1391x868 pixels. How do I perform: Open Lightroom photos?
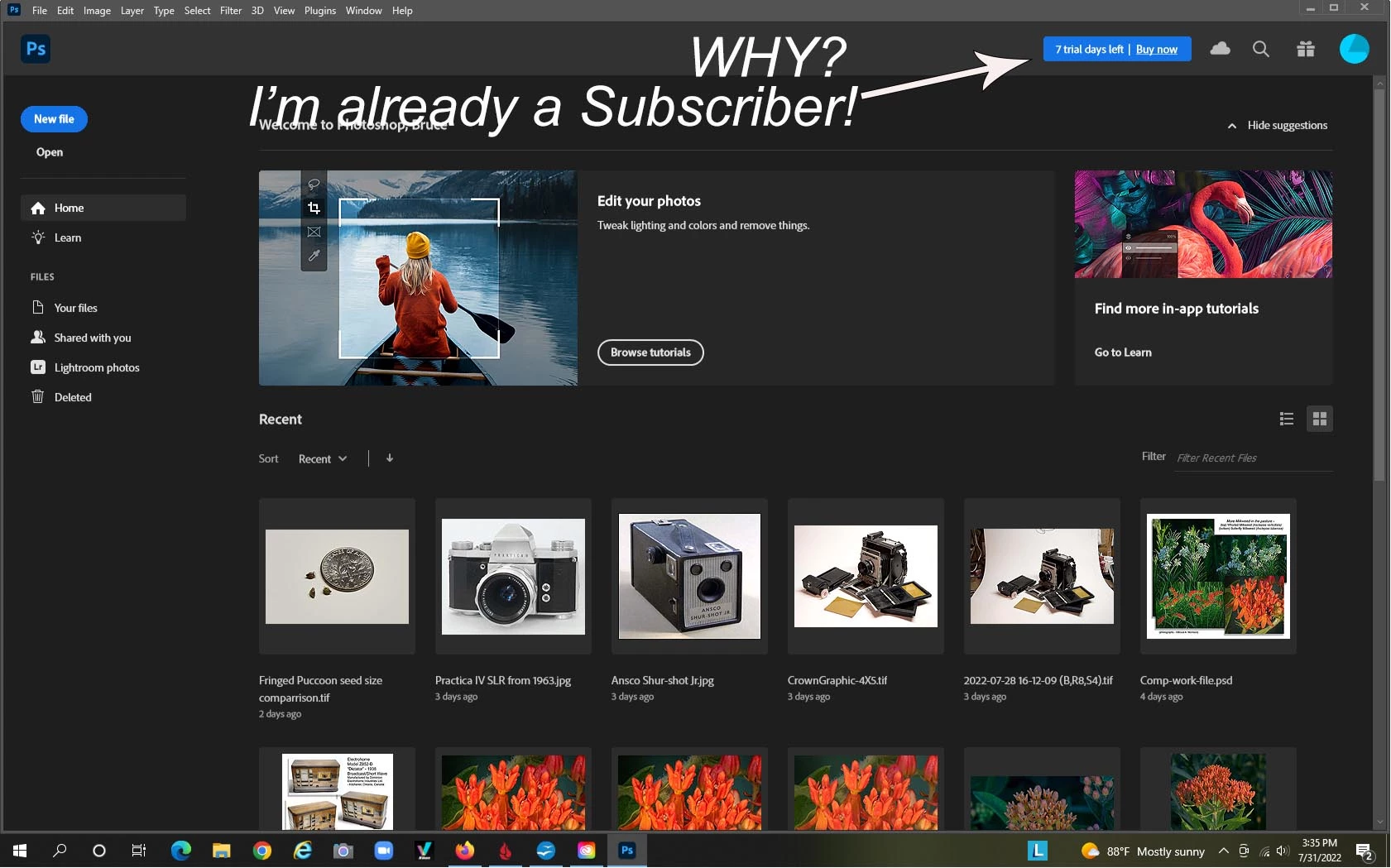[x=103, y=367]
